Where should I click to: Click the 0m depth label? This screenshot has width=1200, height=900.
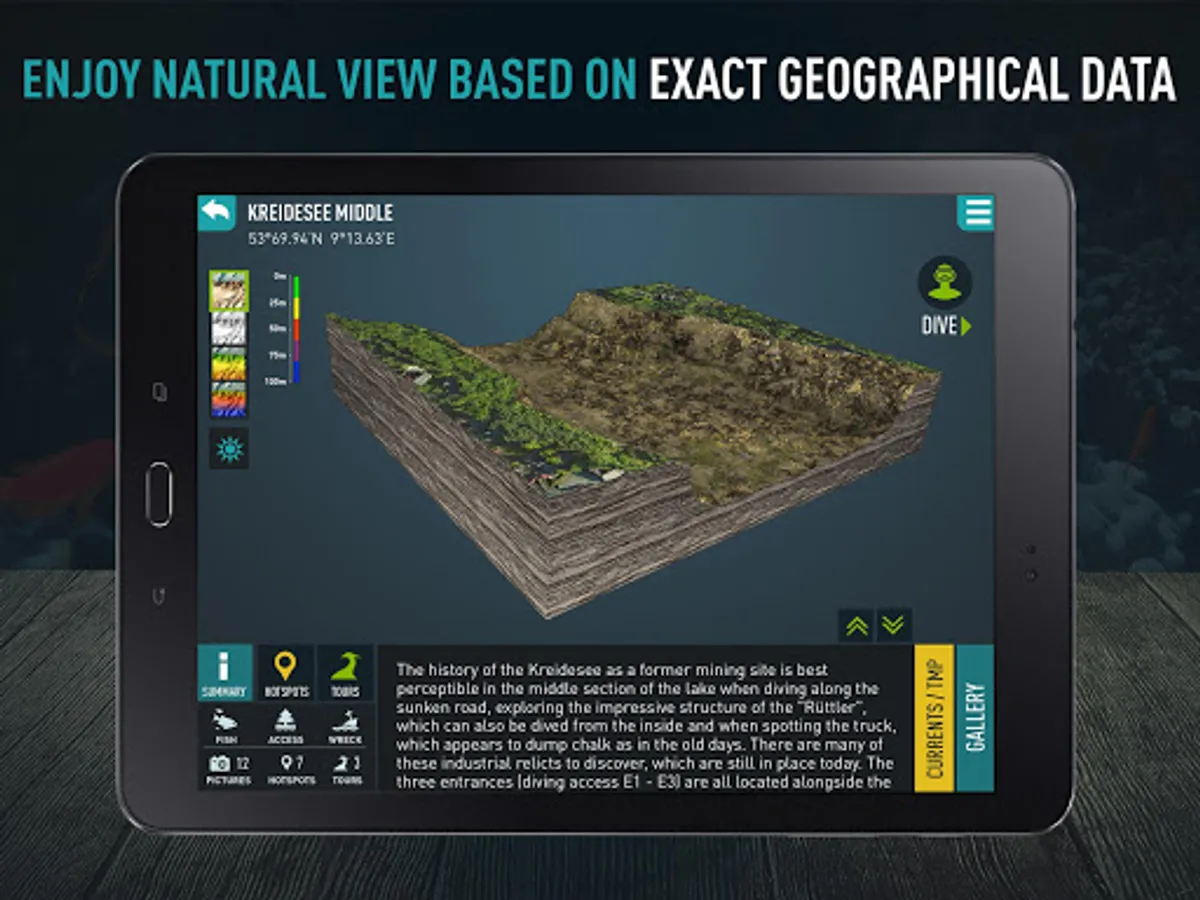point(280,274)
